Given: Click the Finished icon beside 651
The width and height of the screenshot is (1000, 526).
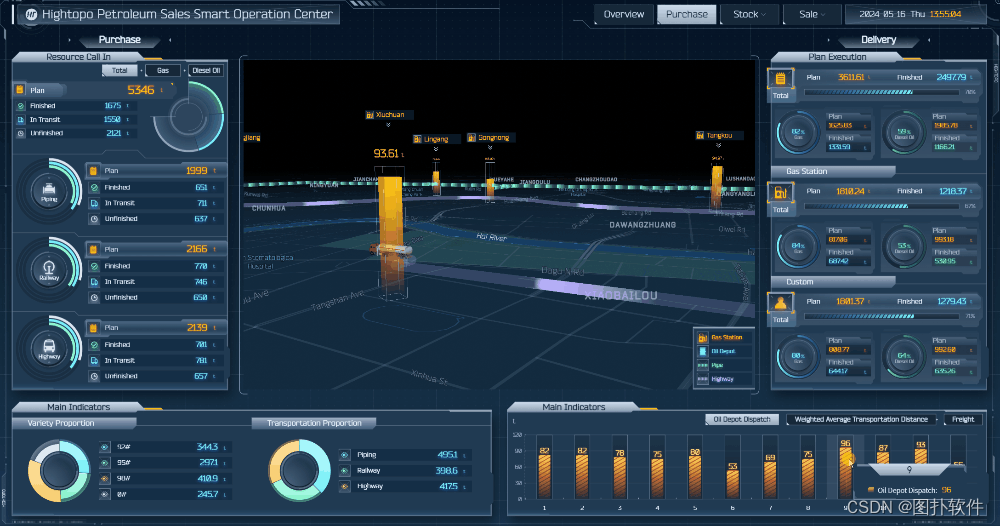Looking at the screenshot, I should 94,187.
